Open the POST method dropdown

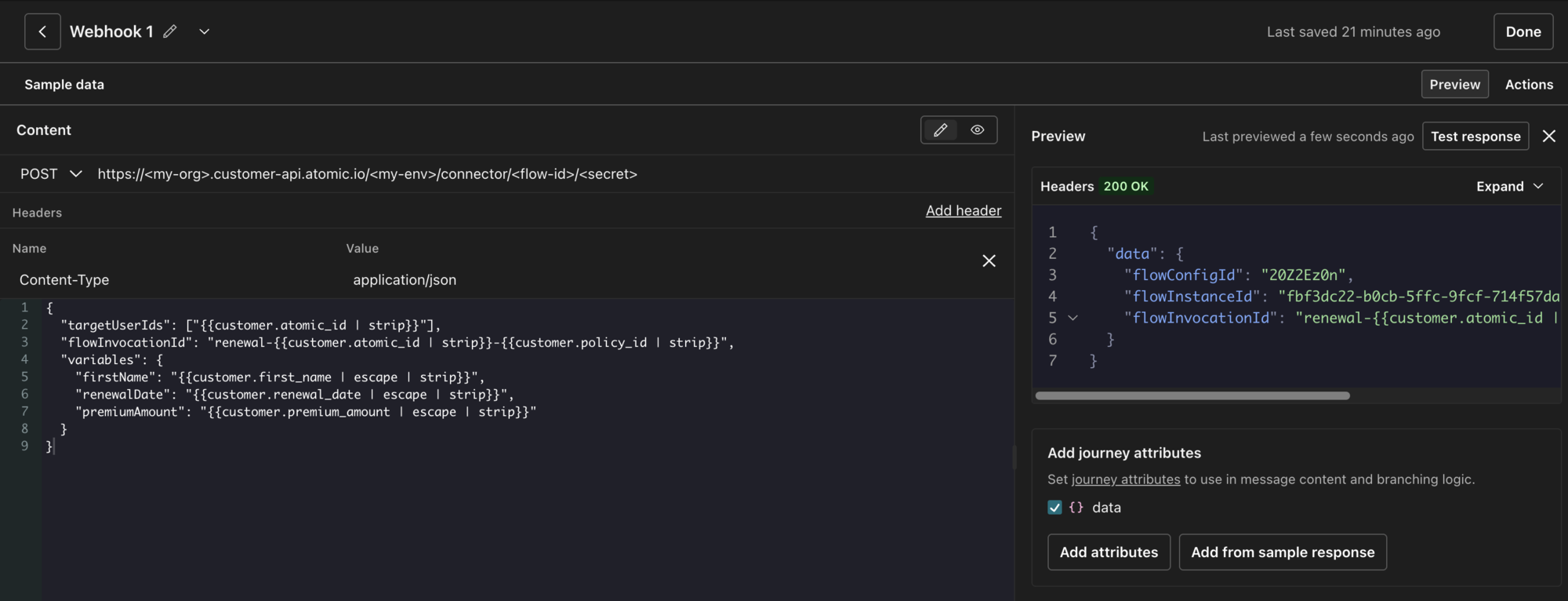tap(51, 173)
